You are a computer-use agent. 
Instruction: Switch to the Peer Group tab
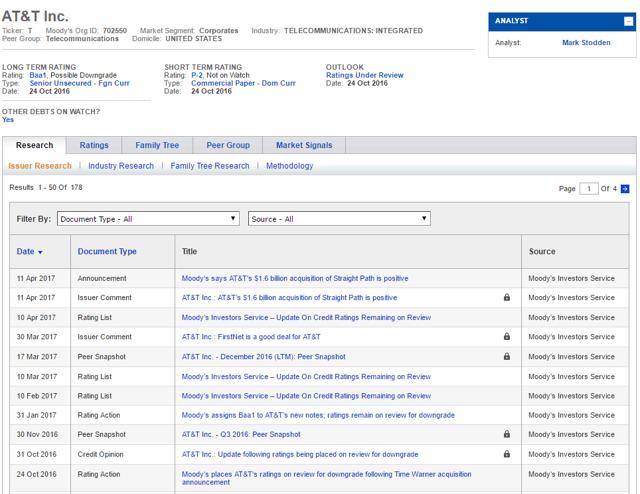click(228, 145)
